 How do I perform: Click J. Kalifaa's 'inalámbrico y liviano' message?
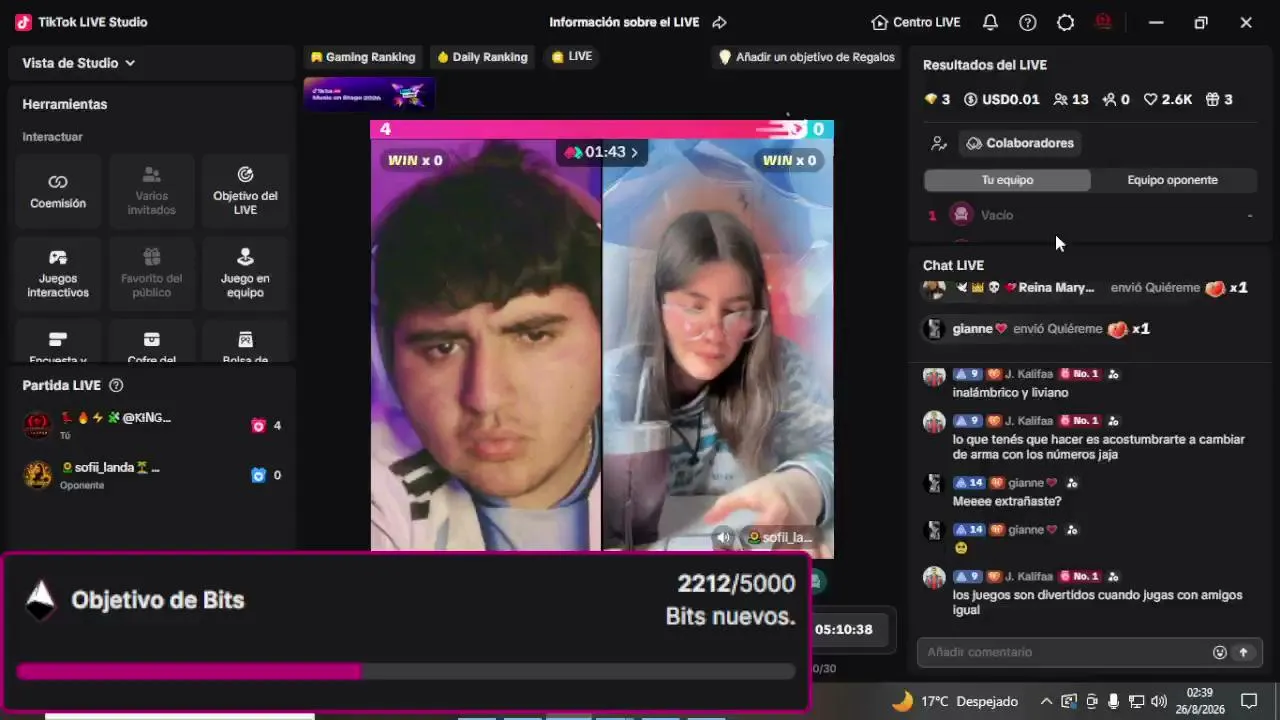point(1010,393)
